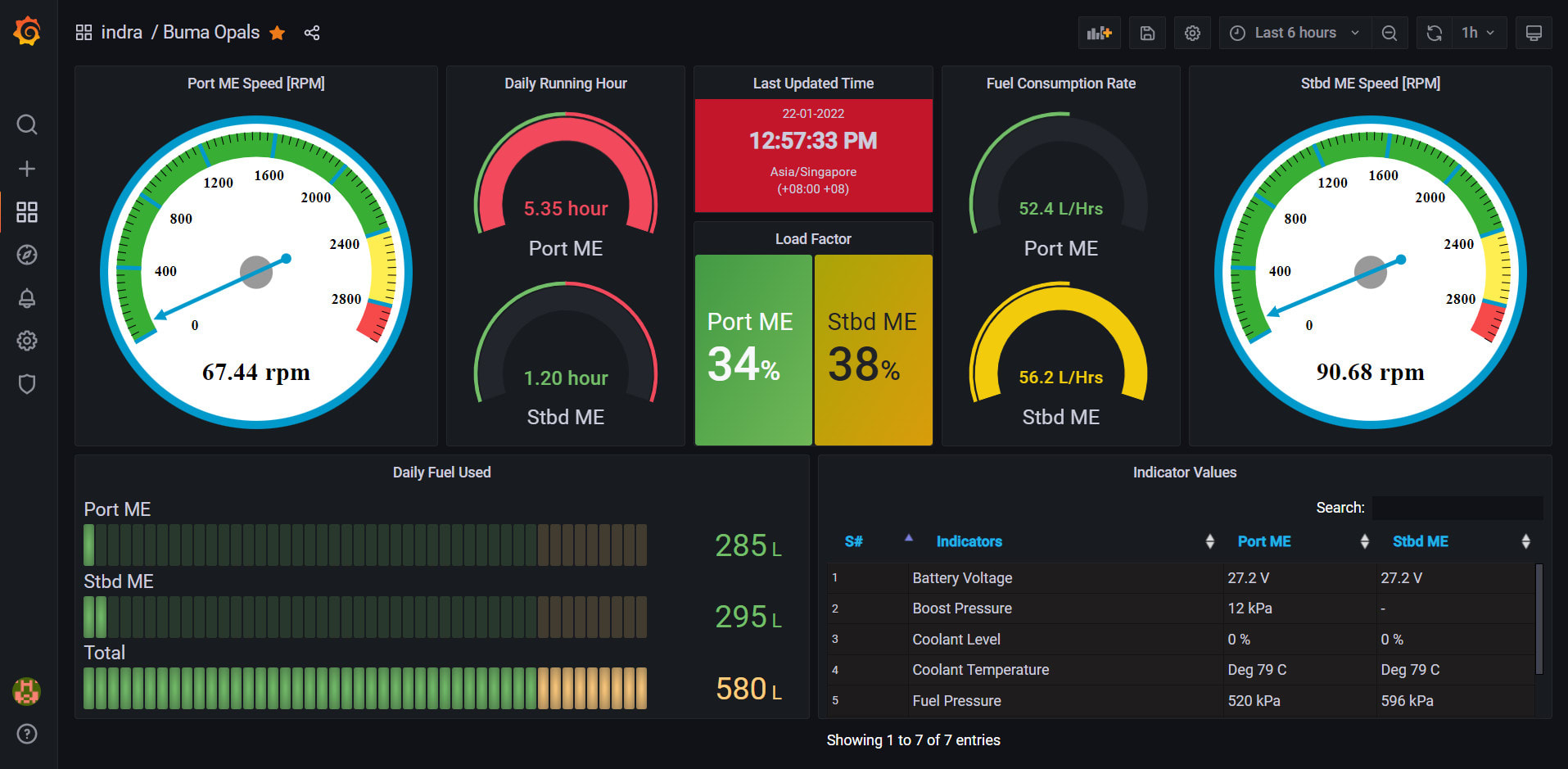The height and width of the screenshot is (769, 1568).
Task: Click the save dashboard icon
Action: tap(1146, 33)
